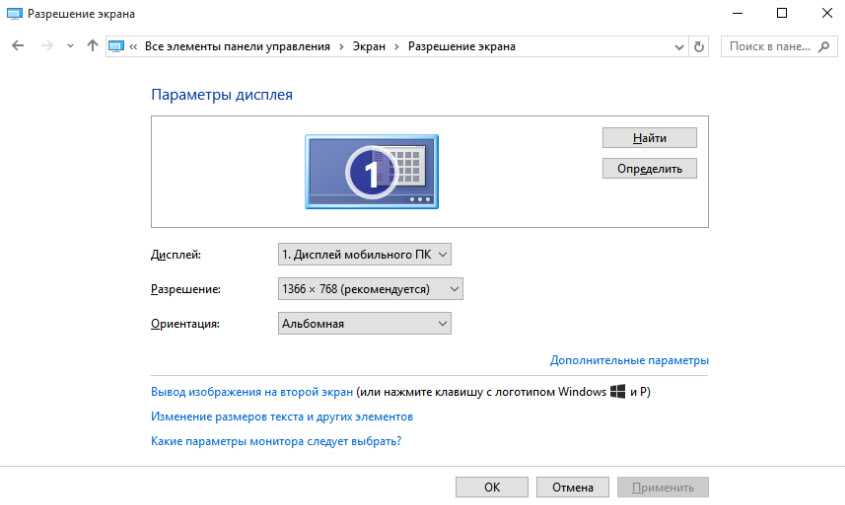The image size is (845, 505).
Task: Click the Отмена button
Action: point(572,487)
